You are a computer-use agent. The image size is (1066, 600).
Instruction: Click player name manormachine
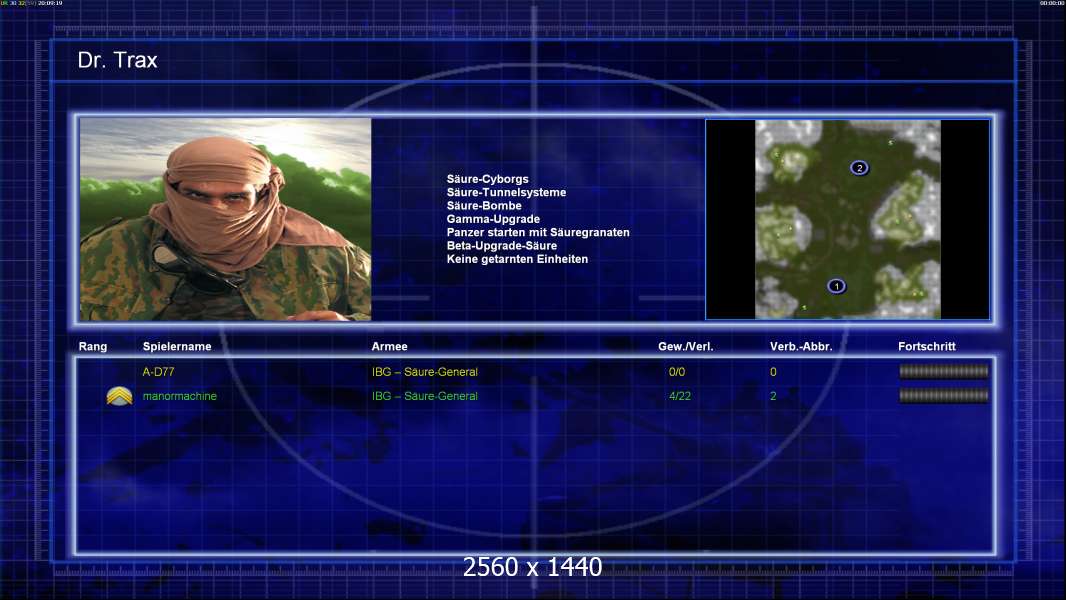179,396
